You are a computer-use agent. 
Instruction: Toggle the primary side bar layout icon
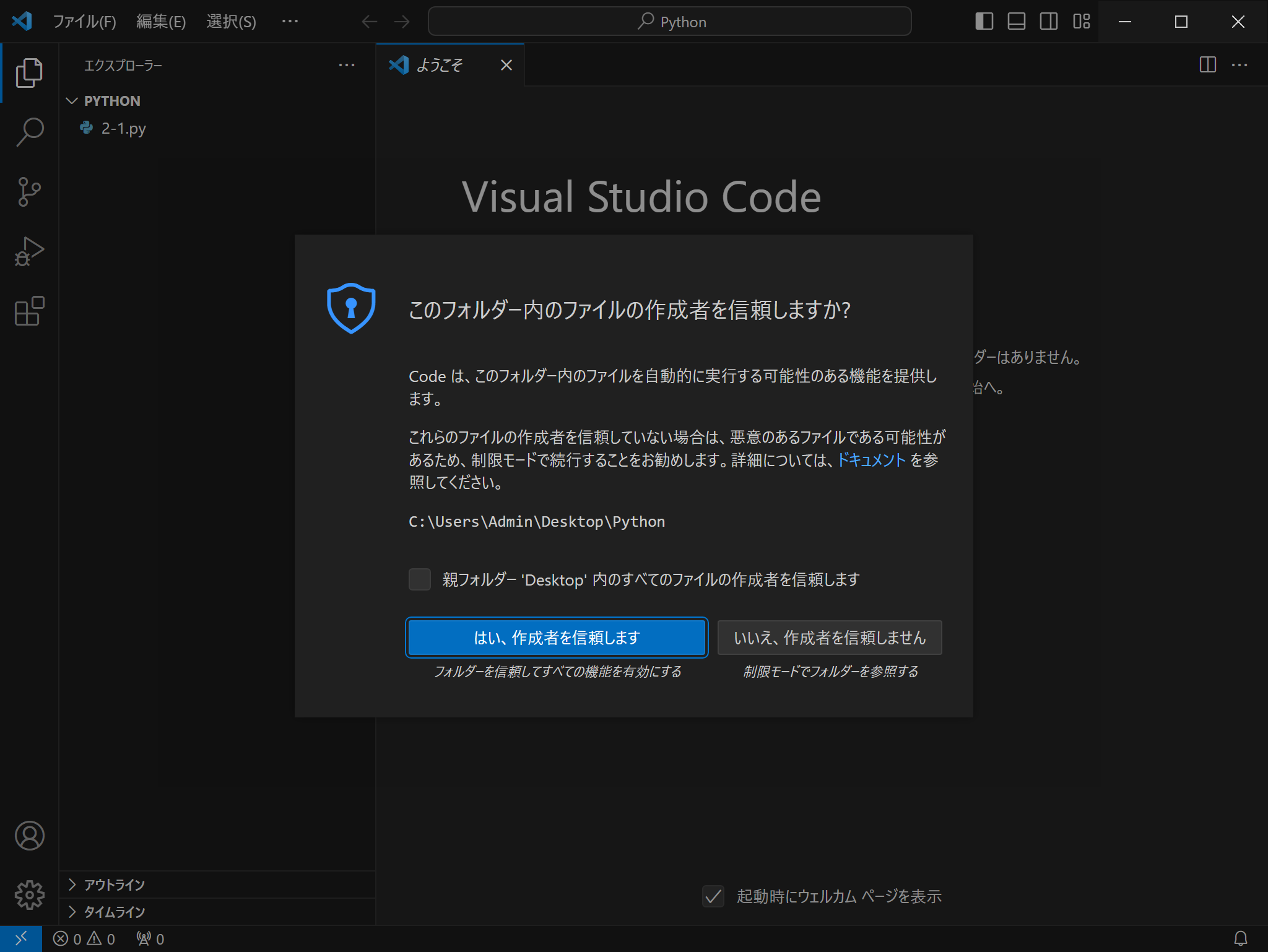pyautogui.click(x=984, y=22)
